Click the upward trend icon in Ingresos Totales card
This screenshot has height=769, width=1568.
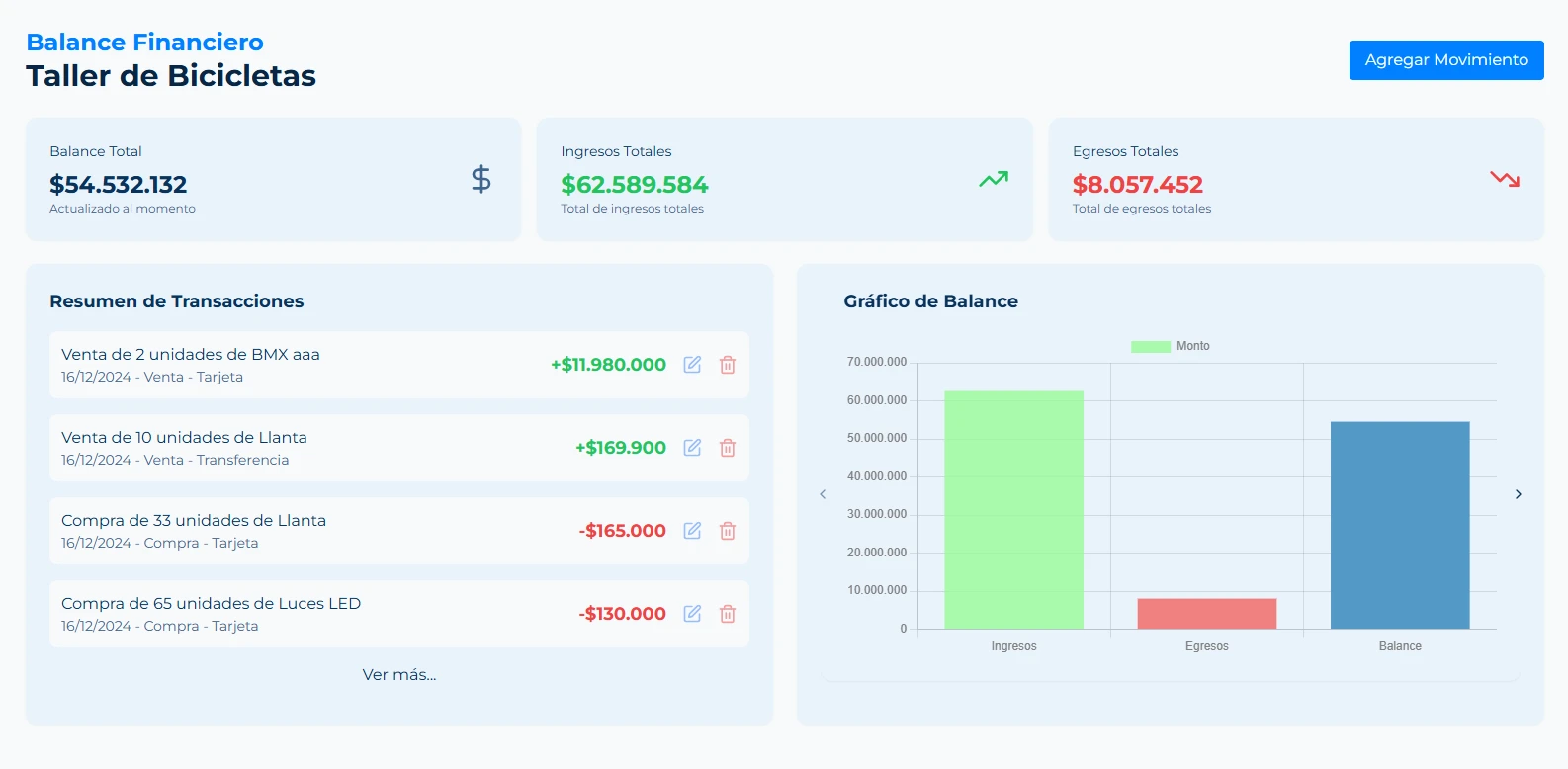click(994, 179)
